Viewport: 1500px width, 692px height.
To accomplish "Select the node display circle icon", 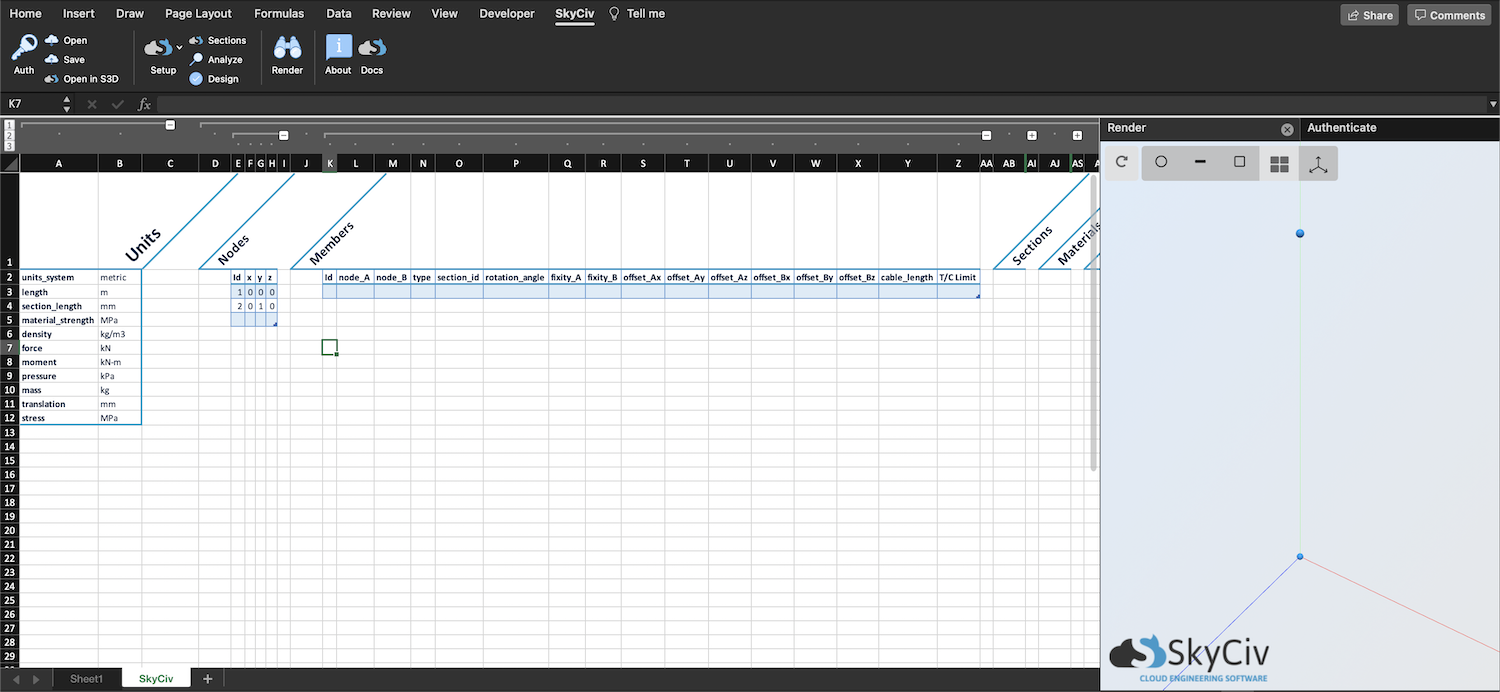I will point(1160,163).
